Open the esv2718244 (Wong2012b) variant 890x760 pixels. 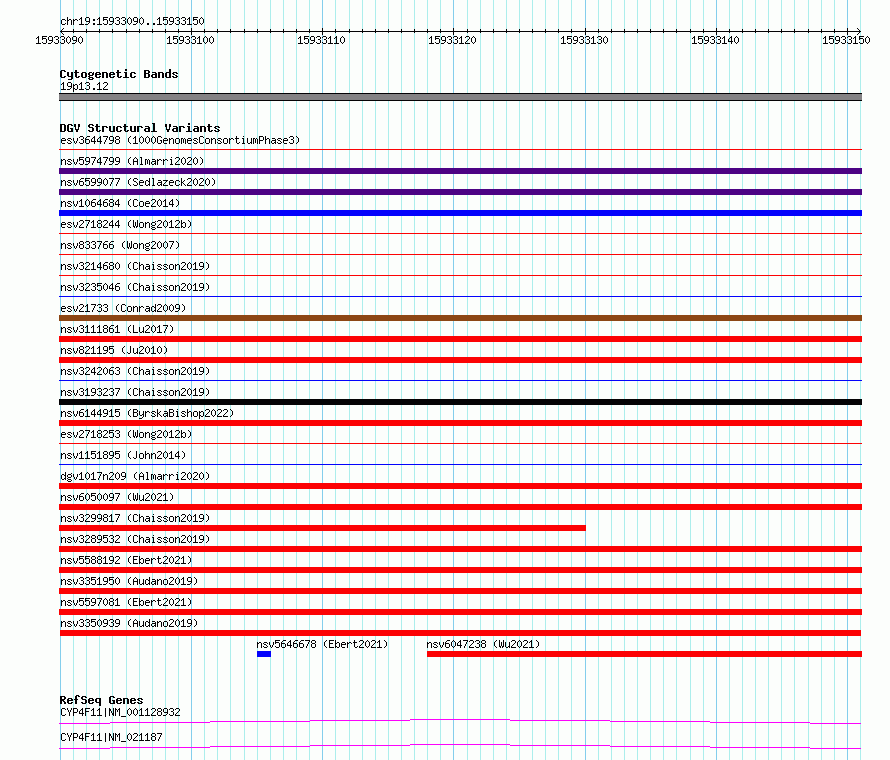click(126, 224)
